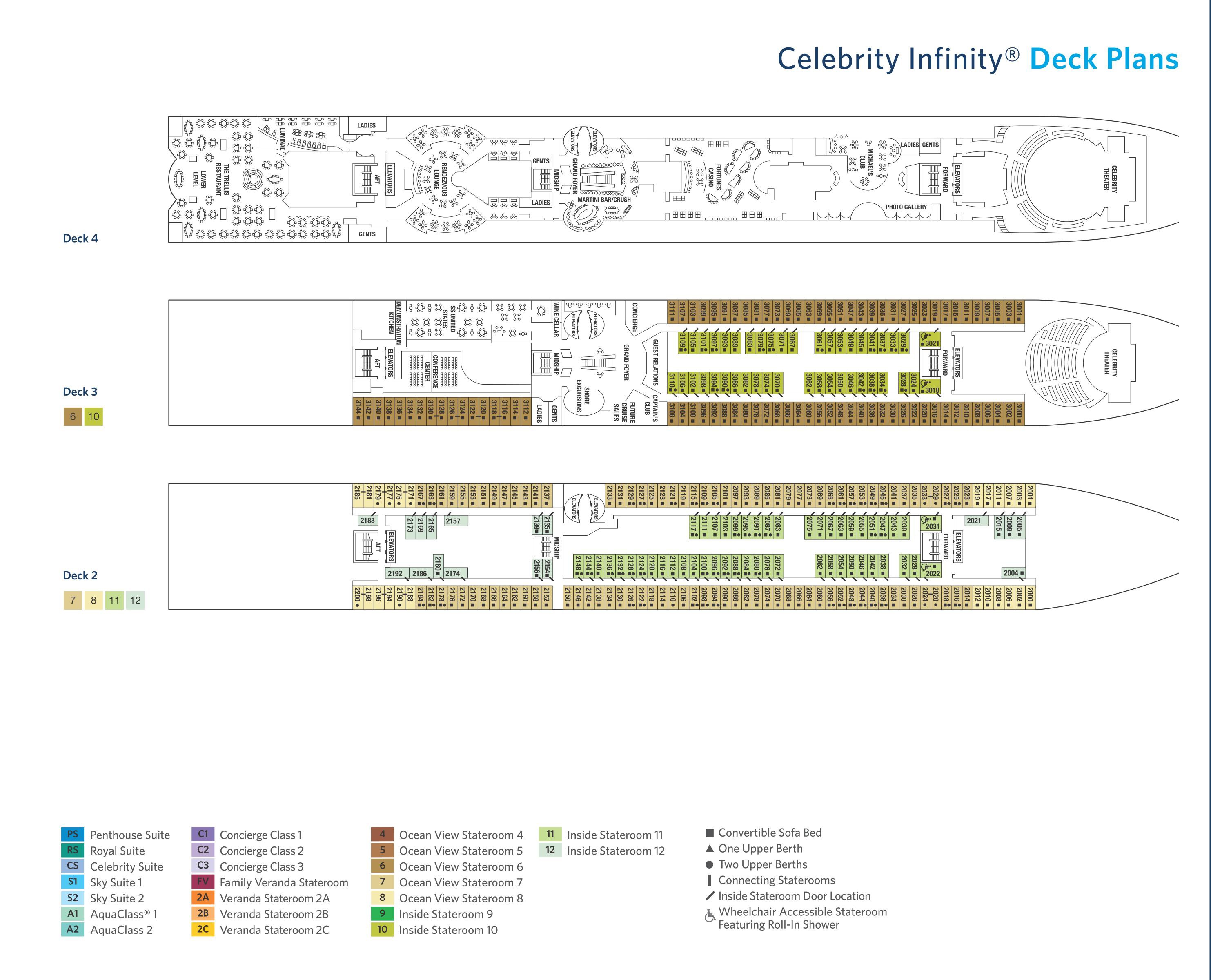The height and width of the screenshot is (980, 1211).
Task: Click the Celebrity Theater label on Deck 4
Action: [1111, 180]
